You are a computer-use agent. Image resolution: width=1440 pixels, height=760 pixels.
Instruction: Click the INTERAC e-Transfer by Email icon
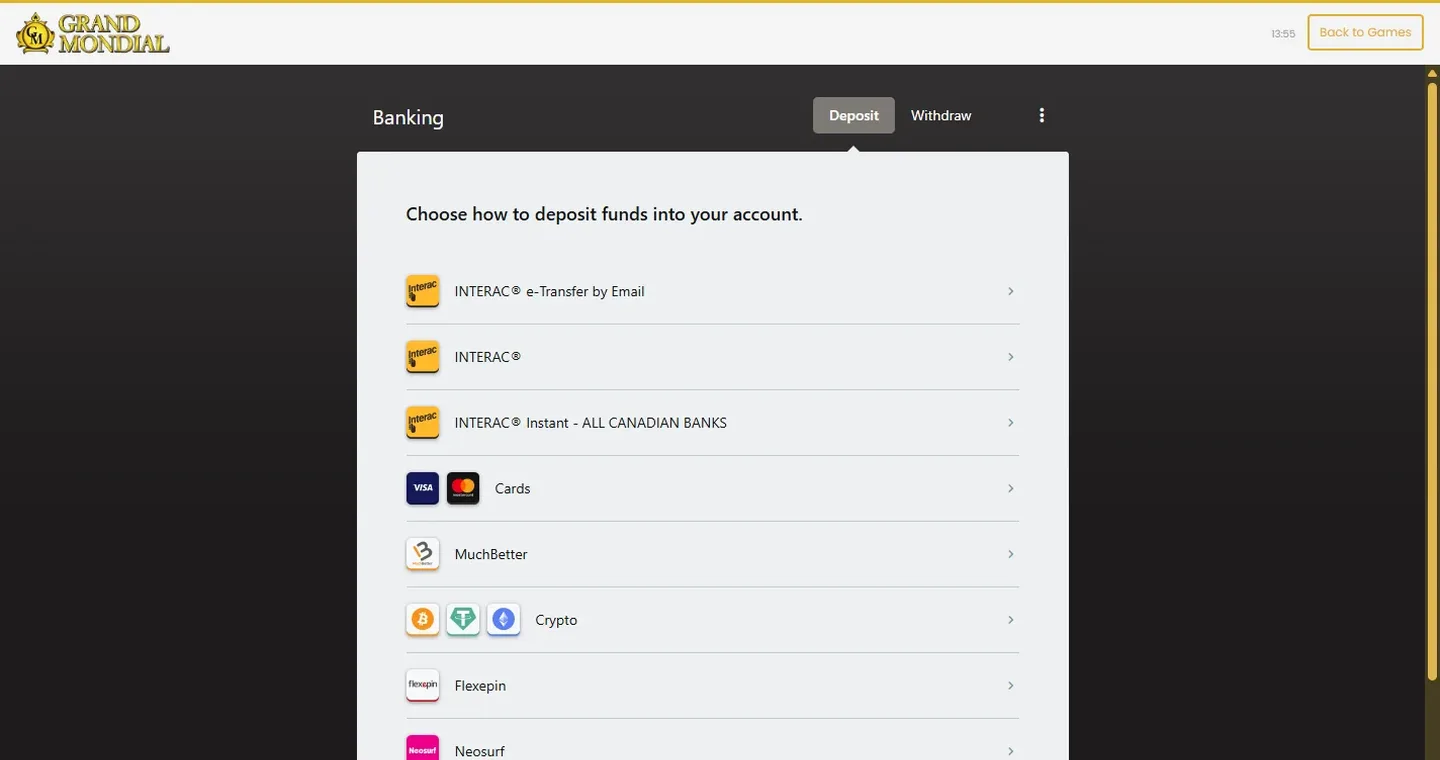click(423, 291)
